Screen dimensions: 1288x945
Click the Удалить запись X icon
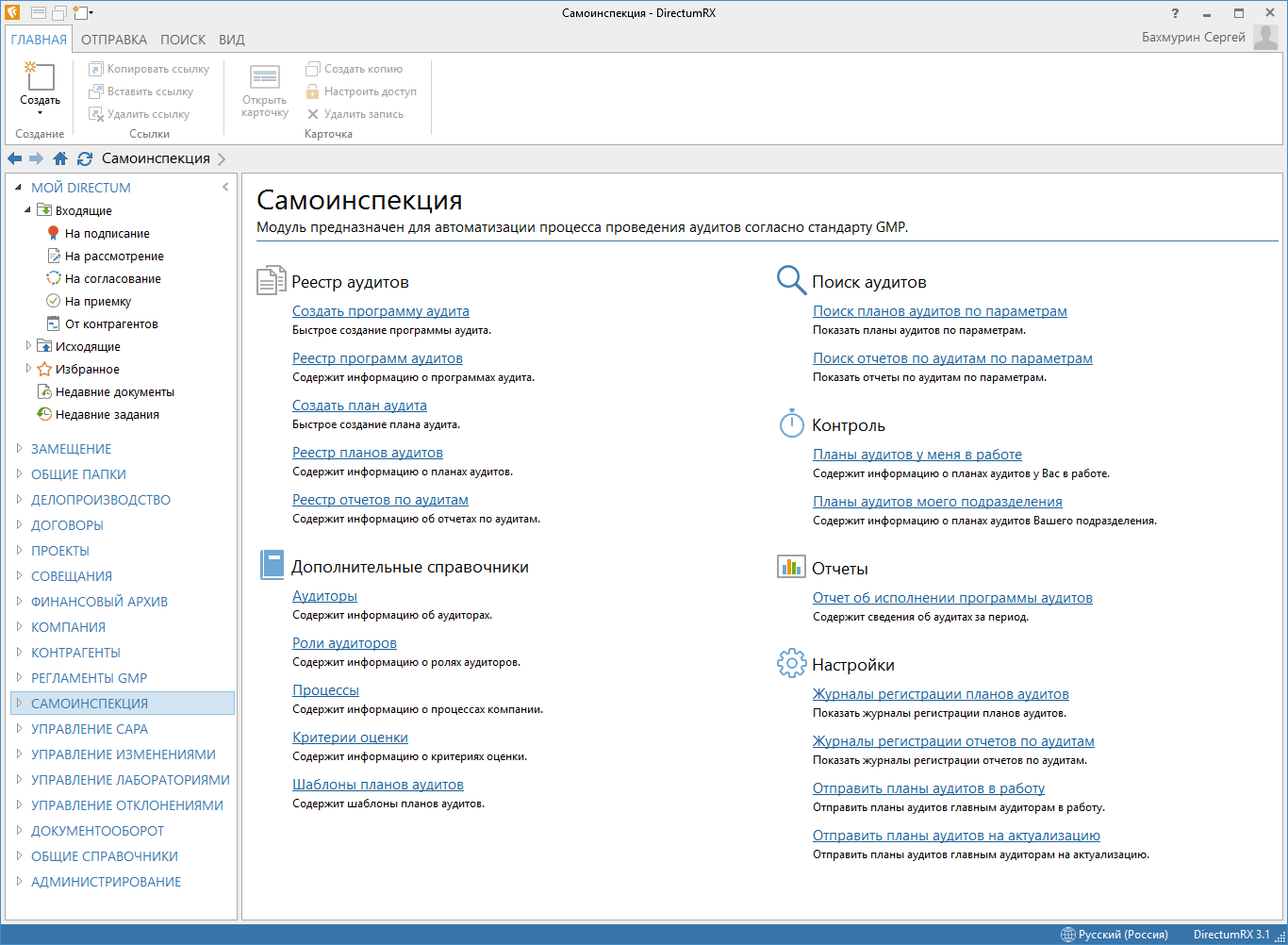pos(313,114)
